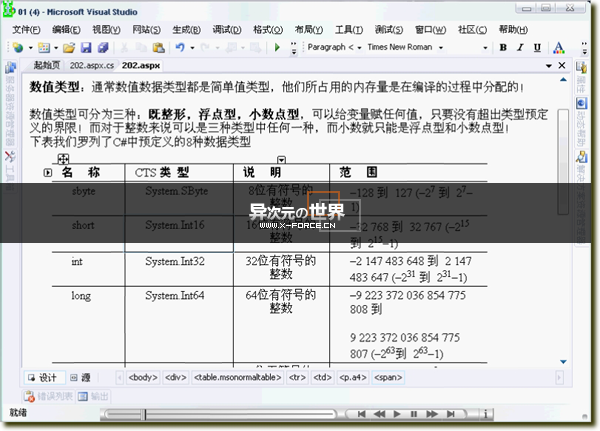This screenshot has width=600, height=431.
Task: Click the player info i button
Action: point(486,414)
